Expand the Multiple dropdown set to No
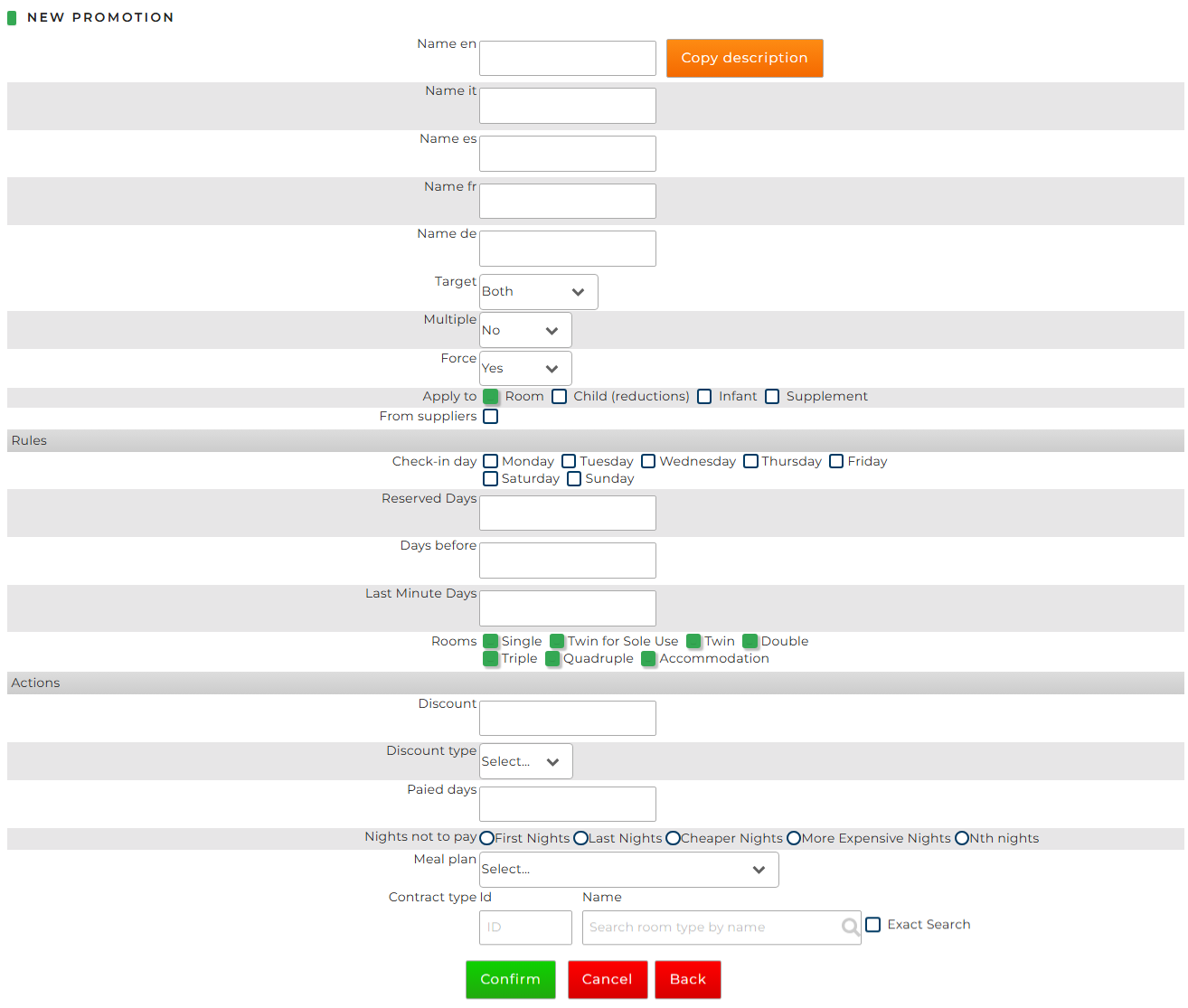 525,331
